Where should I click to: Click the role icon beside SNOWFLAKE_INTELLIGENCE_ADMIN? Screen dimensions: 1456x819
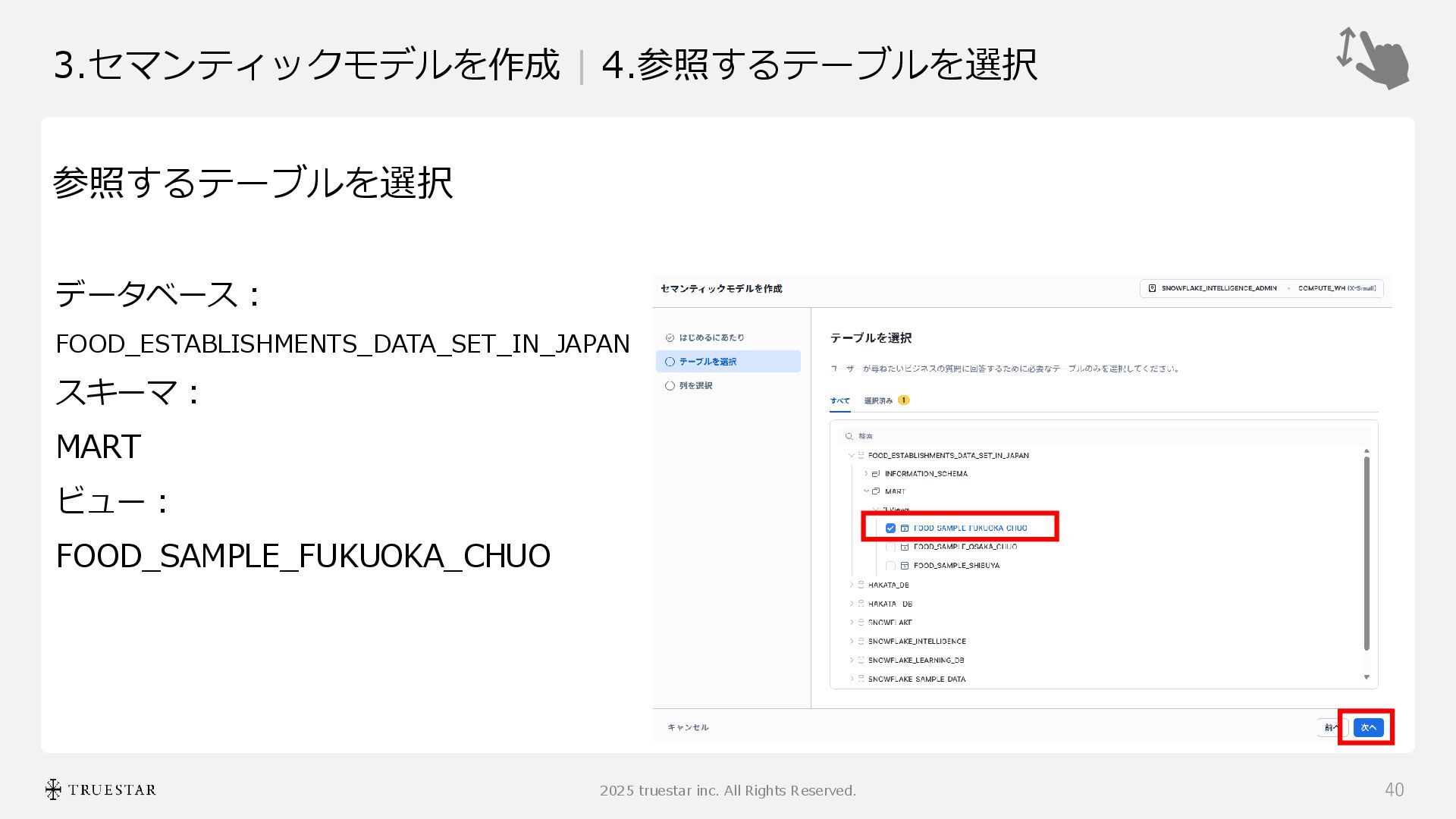tap(1153, 288)
